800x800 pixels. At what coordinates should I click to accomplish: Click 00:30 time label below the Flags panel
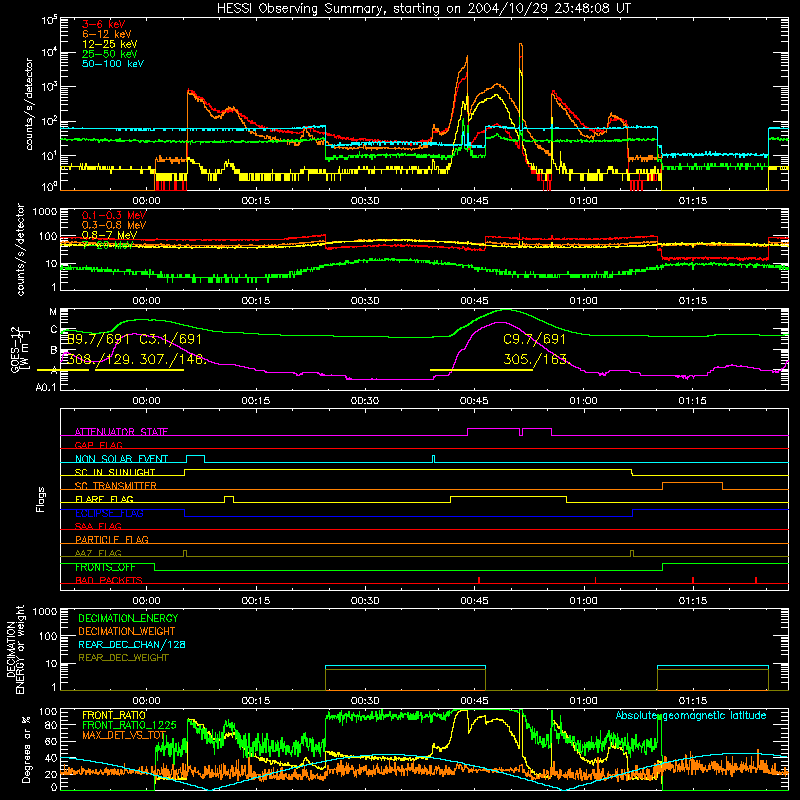[x=365, y=601]
